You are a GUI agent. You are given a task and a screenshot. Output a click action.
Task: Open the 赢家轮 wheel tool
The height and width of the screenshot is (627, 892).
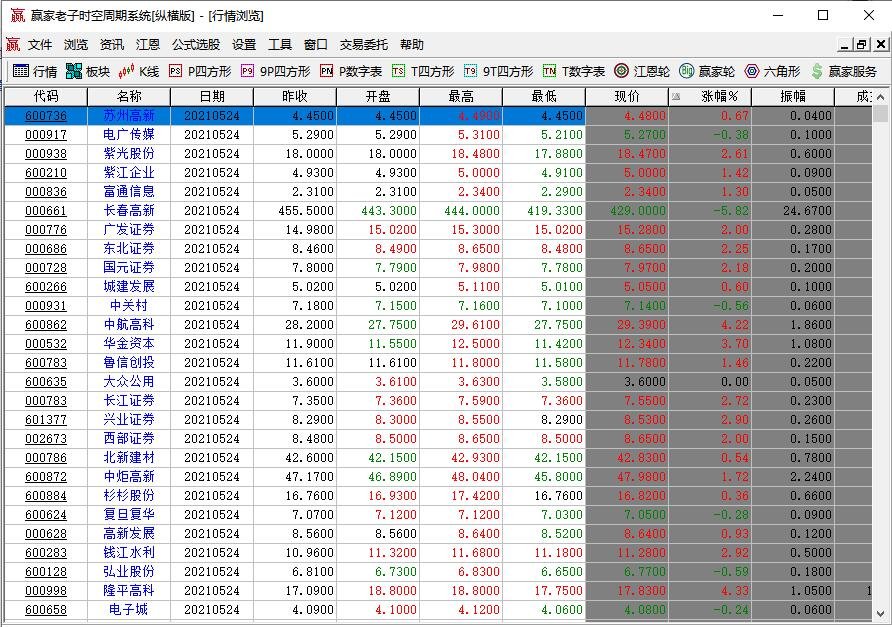coord(706,71)
